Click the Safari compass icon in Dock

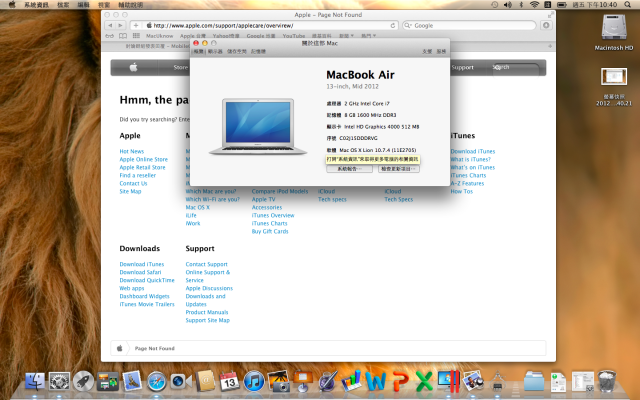157,382
